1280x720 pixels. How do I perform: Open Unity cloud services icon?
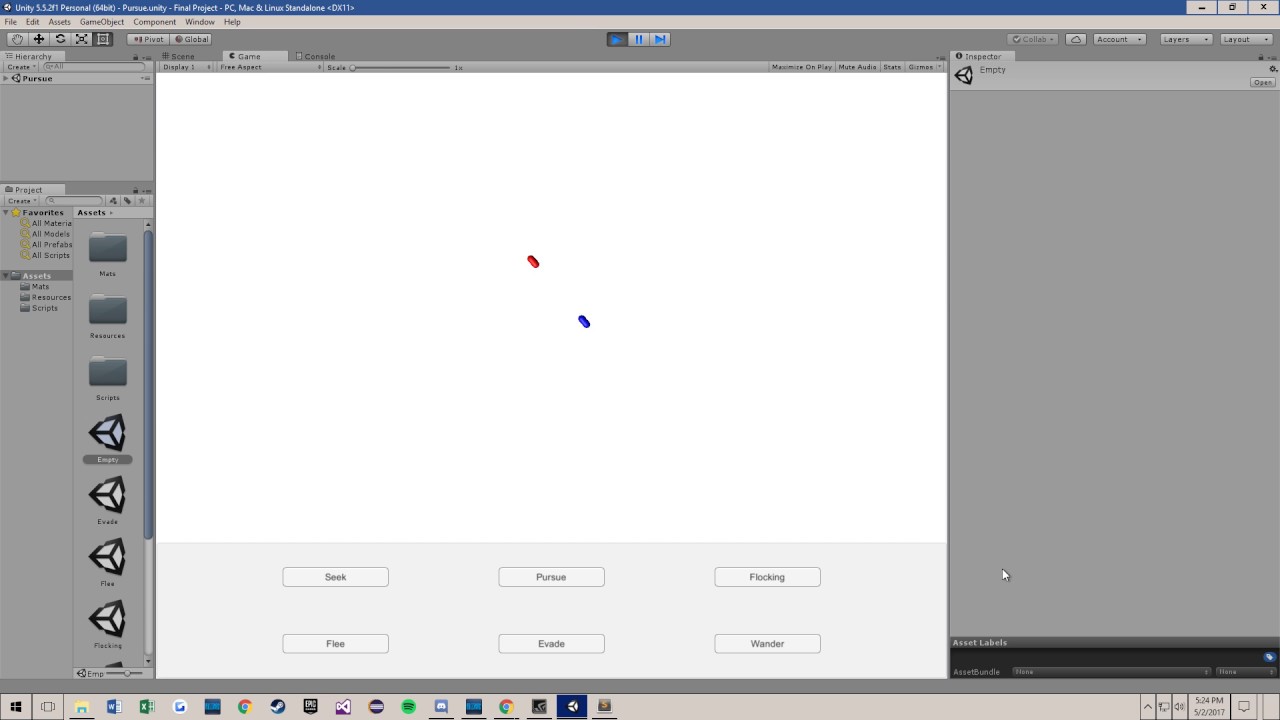[1076, 39]
